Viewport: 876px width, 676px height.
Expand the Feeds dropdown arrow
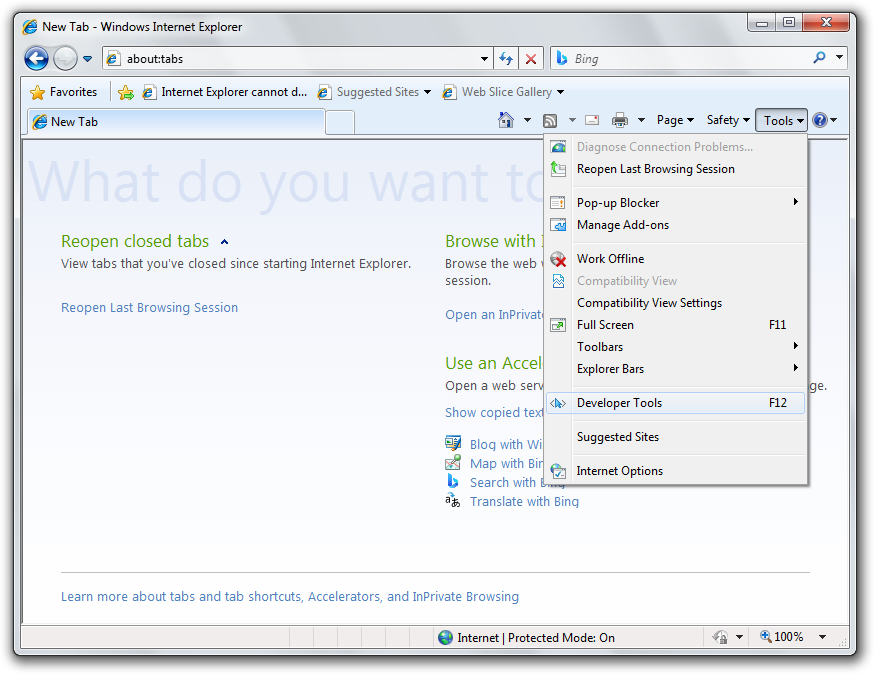(572, 120)
